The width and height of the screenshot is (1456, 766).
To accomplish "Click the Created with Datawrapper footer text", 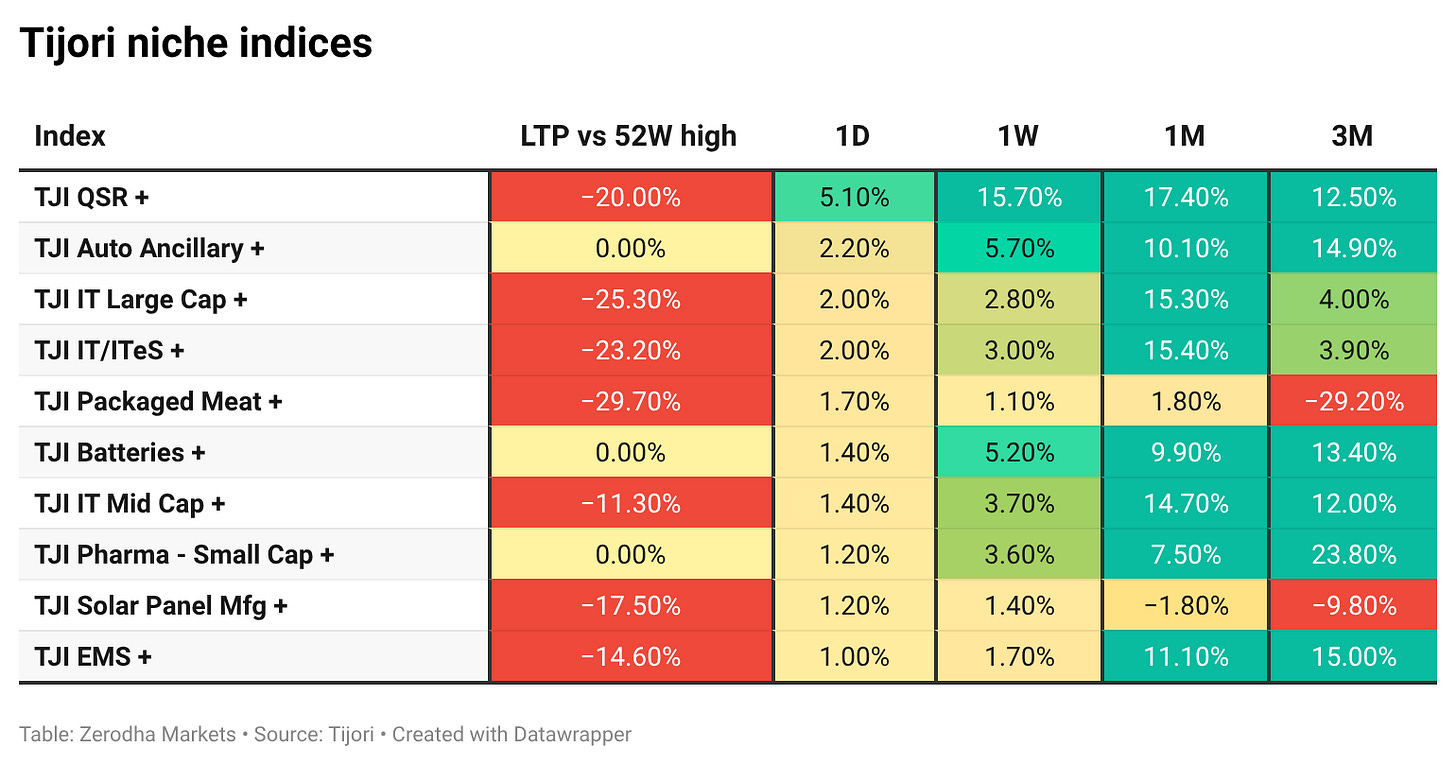I will coord(511,734).
